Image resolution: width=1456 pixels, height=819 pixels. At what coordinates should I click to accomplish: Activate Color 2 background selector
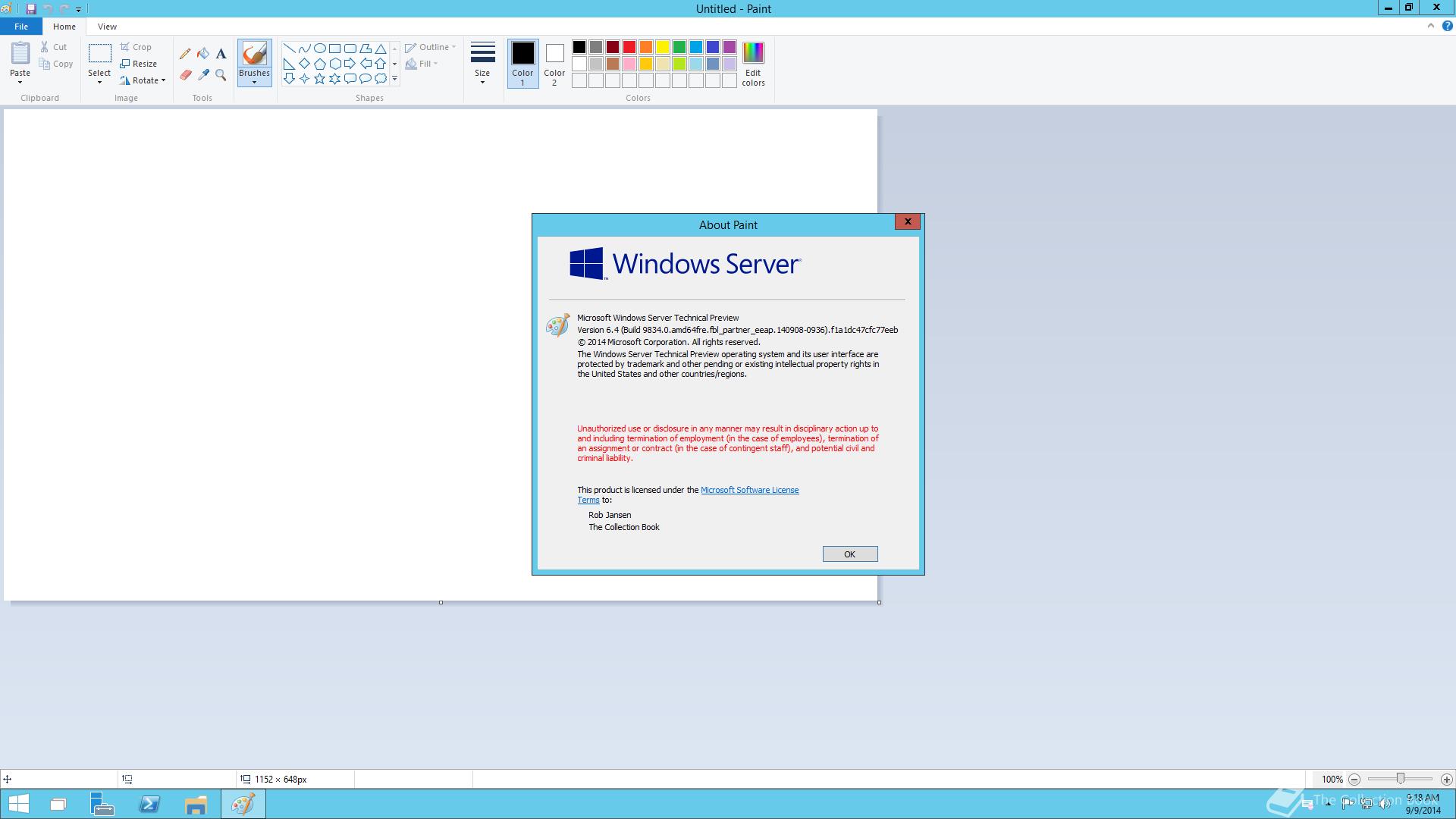pyautogui.click(x=554, y=64)
